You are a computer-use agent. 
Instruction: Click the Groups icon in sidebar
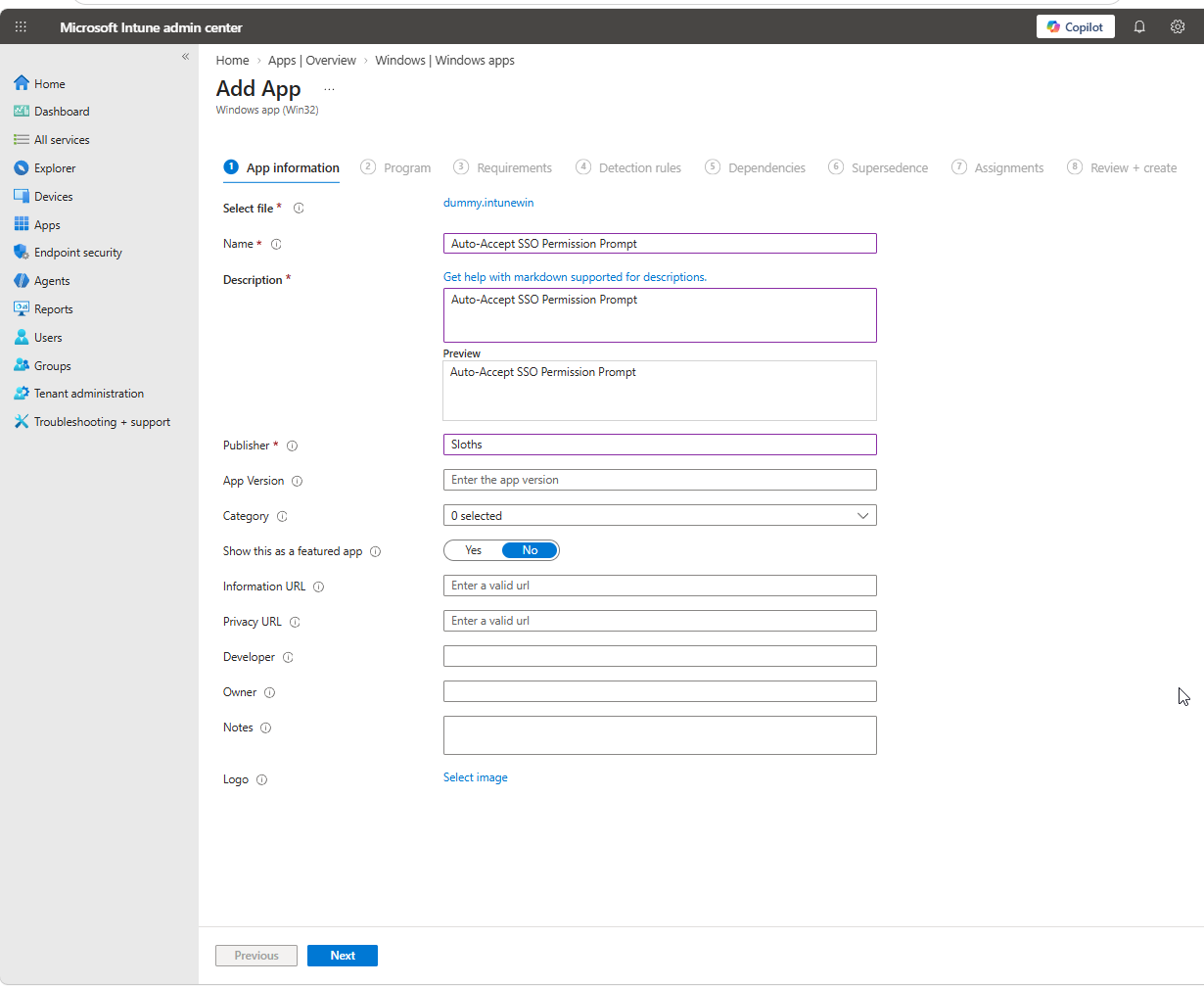[x=22, y=366]
